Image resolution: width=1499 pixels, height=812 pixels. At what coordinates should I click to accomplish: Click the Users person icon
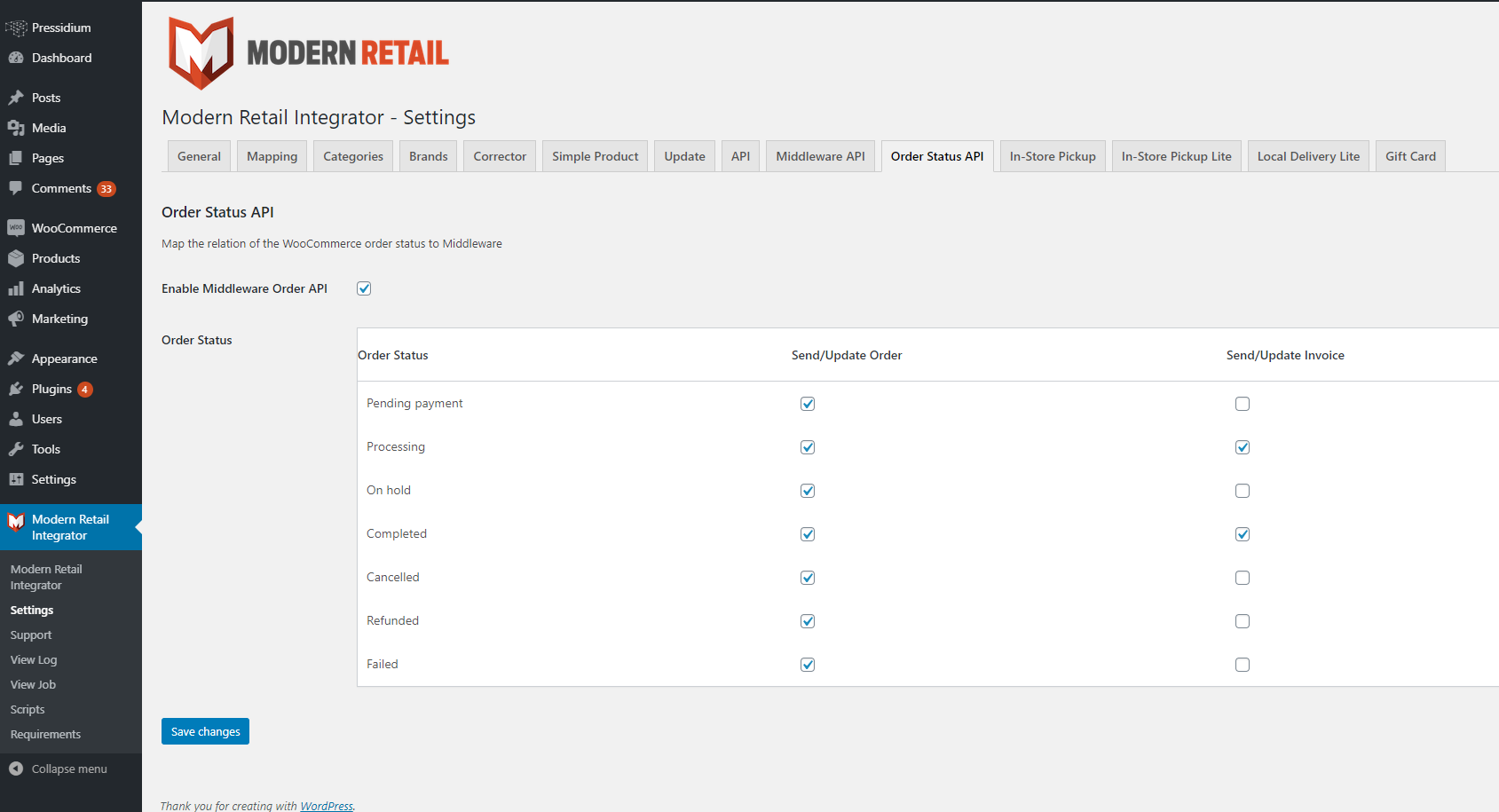tap(16, 419)
